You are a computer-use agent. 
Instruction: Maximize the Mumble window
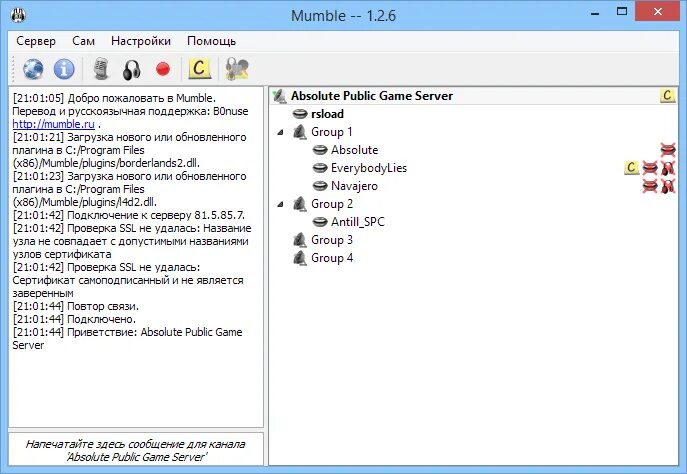[x=622, y=12]
